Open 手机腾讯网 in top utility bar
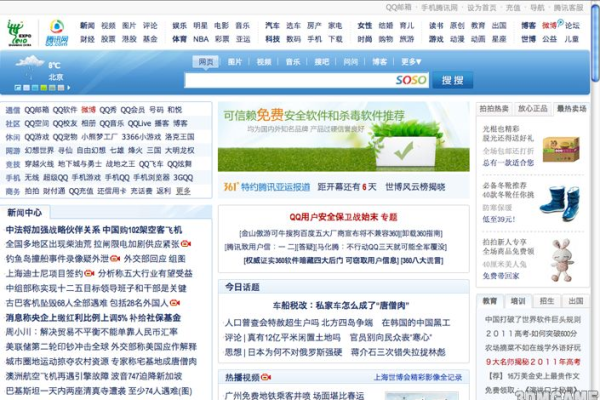The image size is (600, 400). (439, 7)
